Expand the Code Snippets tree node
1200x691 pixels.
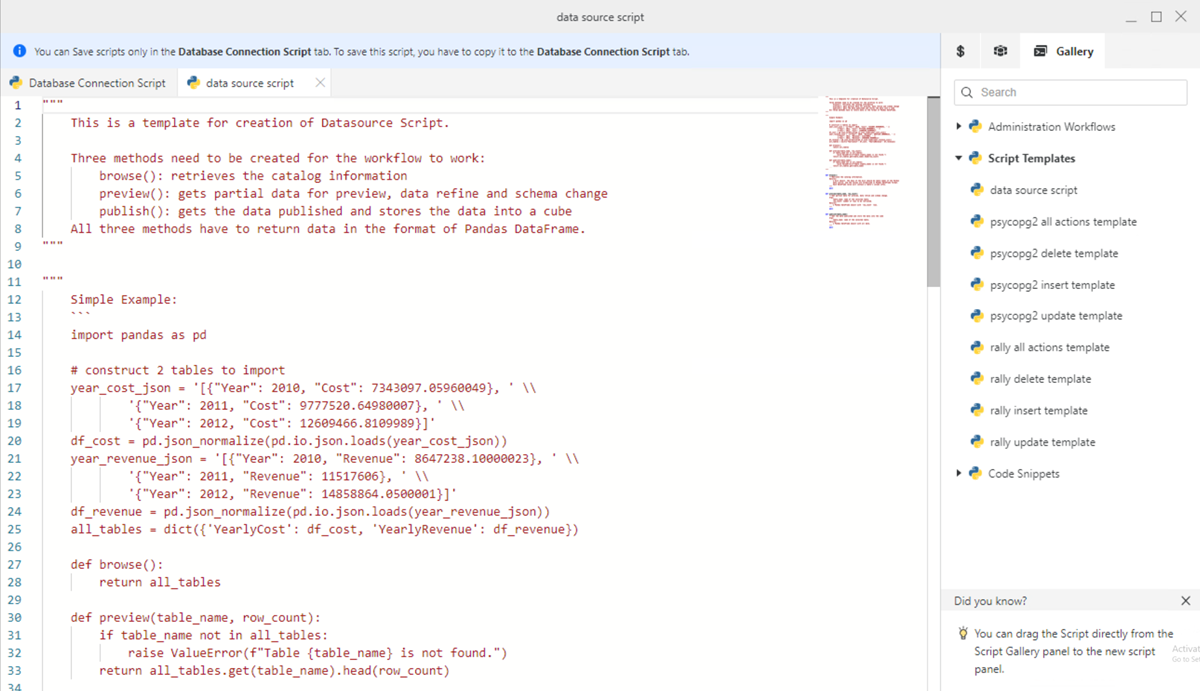tap(959, 474)
